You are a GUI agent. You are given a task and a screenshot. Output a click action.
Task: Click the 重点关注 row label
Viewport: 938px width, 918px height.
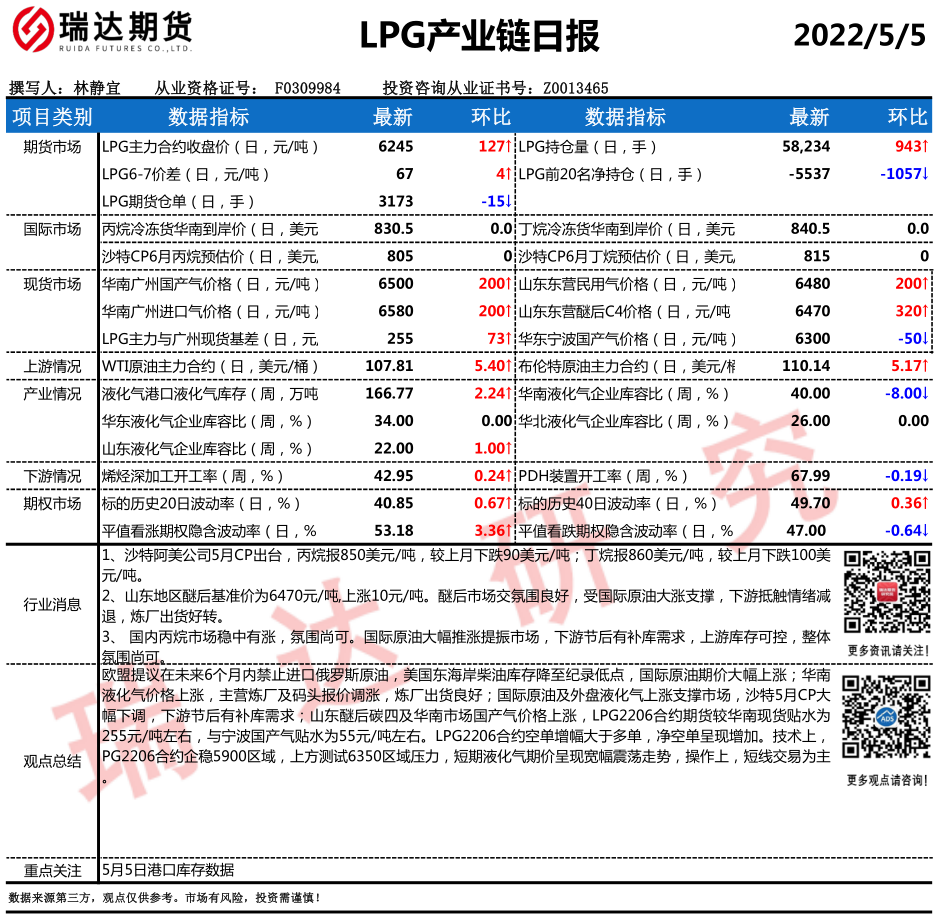pyautogui.click(x=52, y=870)
